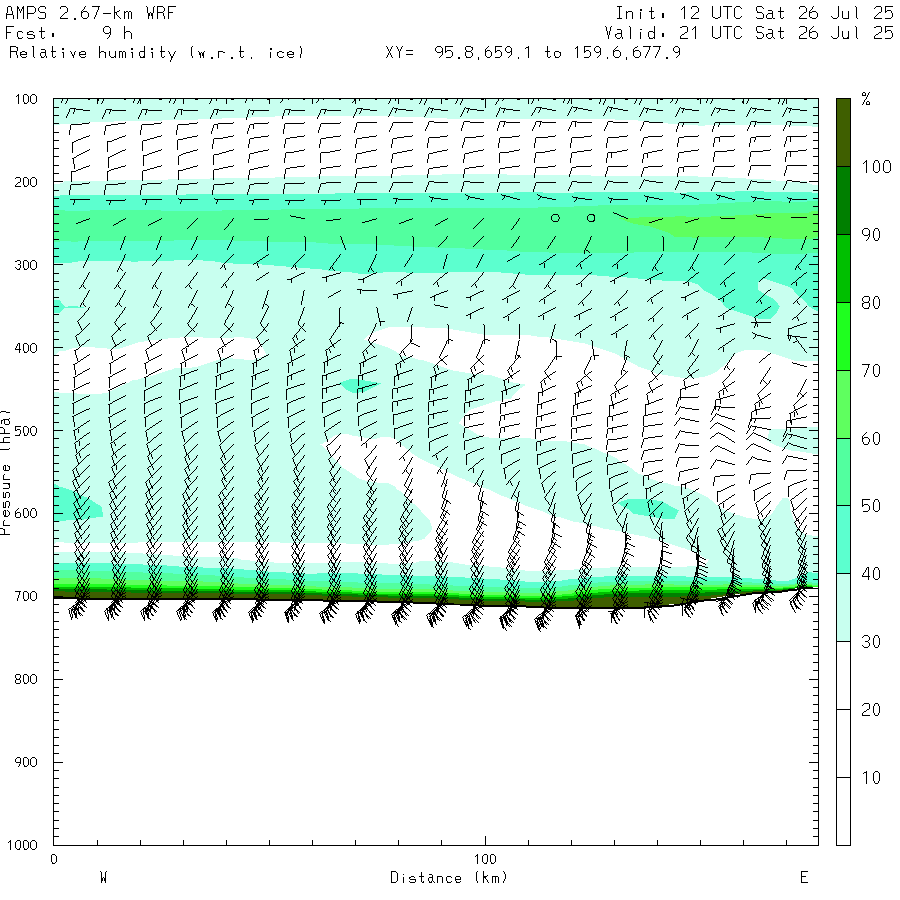Click the colorbar label '20'
Image resolution: width=900 pixels, height=900 pixels.
pos(871,710)
